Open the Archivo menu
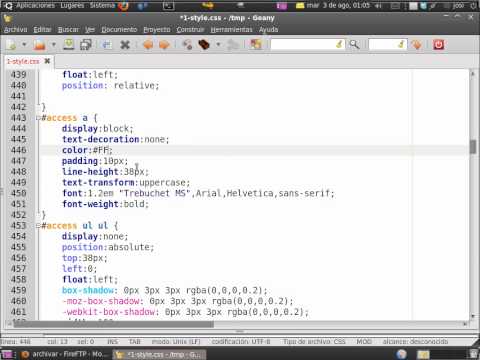Viewport: 480px width, 360px height. (15, 30)
